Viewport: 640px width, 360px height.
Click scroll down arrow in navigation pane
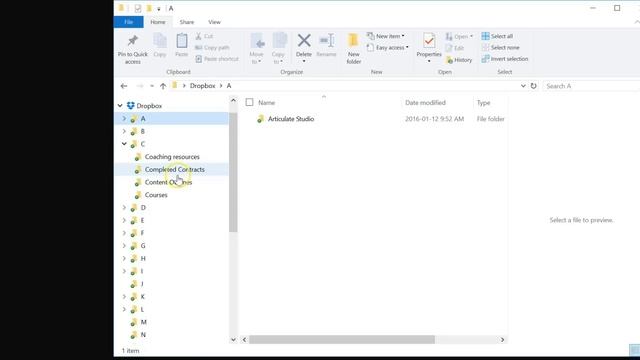click(233, 340)
